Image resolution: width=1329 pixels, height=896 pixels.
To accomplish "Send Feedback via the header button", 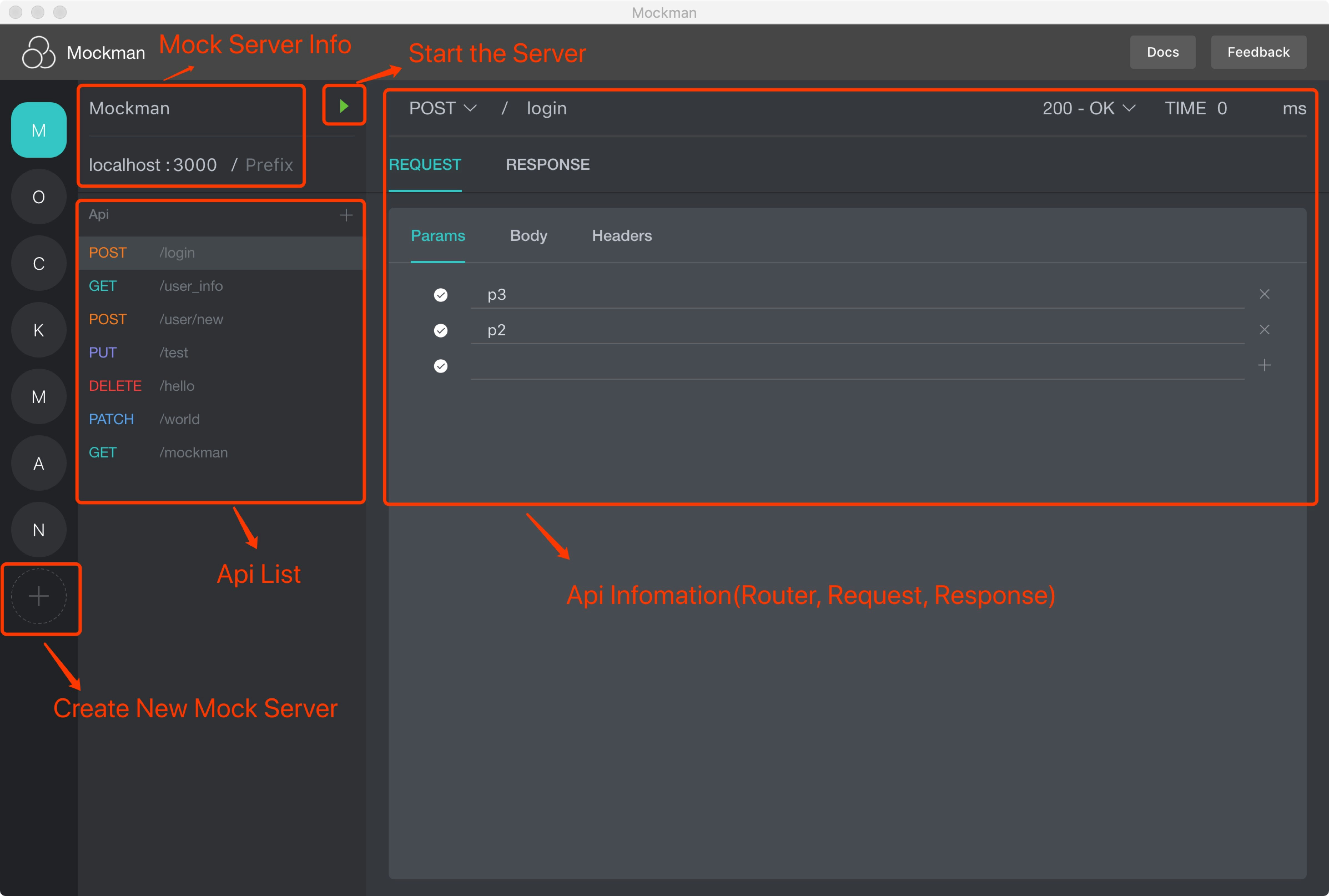I will point(1258,52).
